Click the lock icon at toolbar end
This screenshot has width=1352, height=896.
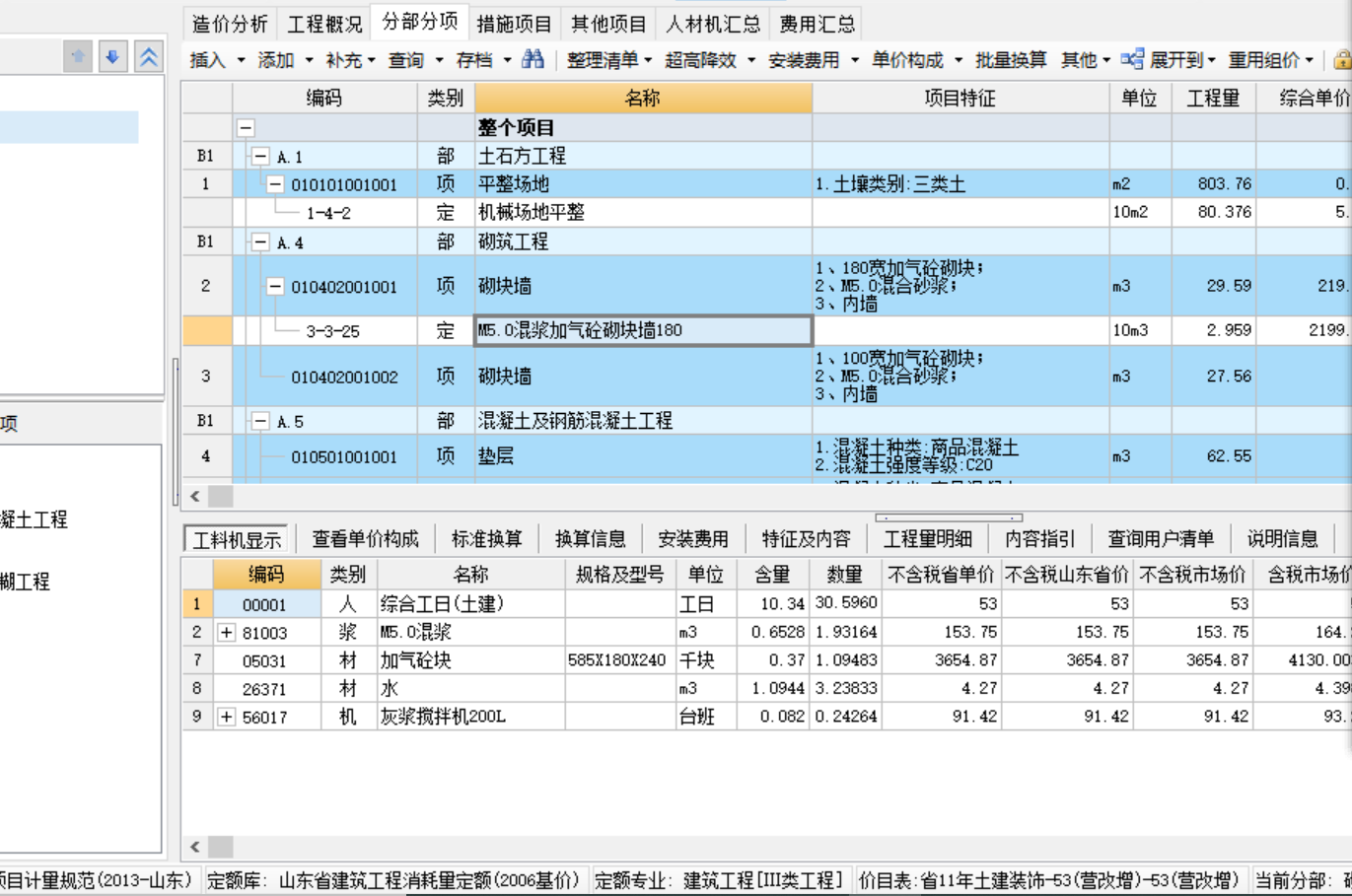click(1342, 60)
